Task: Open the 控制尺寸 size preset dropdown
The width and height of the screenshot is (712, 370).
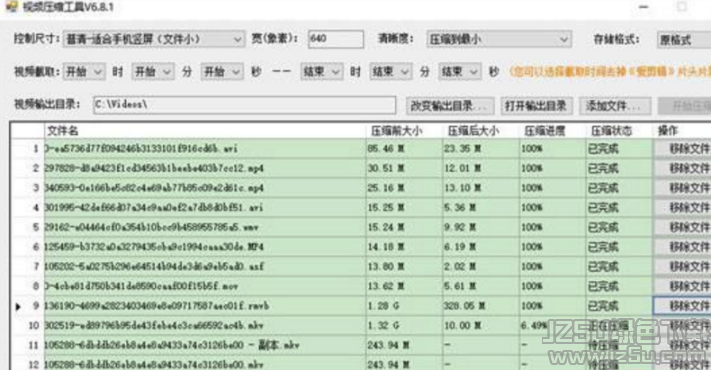Action: point(154,39)
